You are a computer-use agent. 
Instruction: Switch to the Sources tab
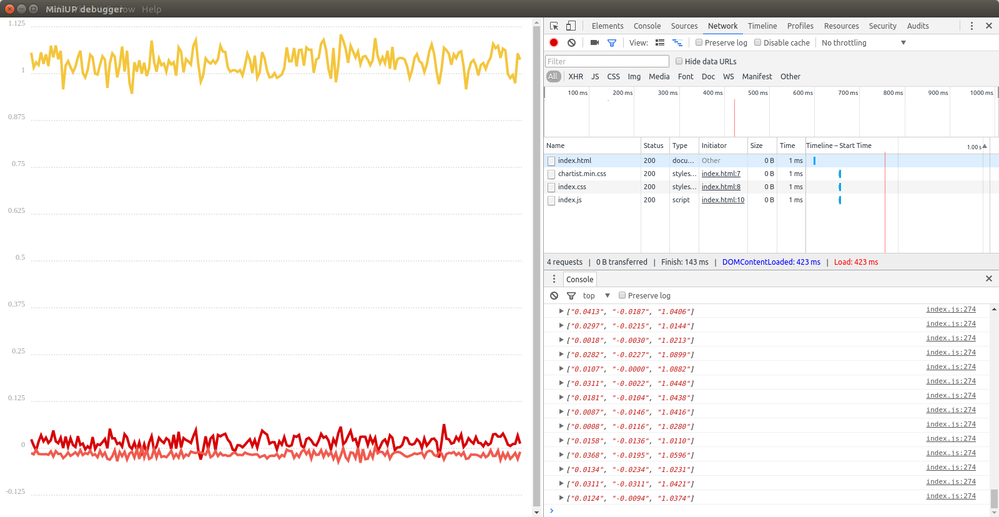tap(684, 26)
